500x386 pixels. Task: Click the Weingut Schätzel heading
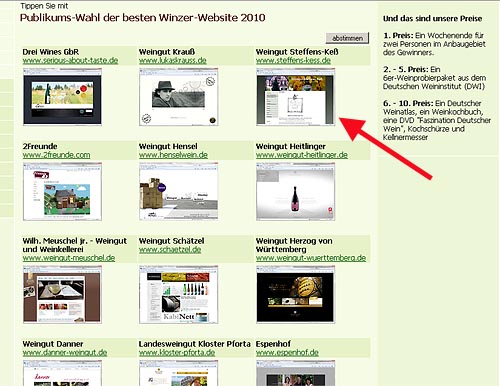pyautogui.click(x=172, y=241)
